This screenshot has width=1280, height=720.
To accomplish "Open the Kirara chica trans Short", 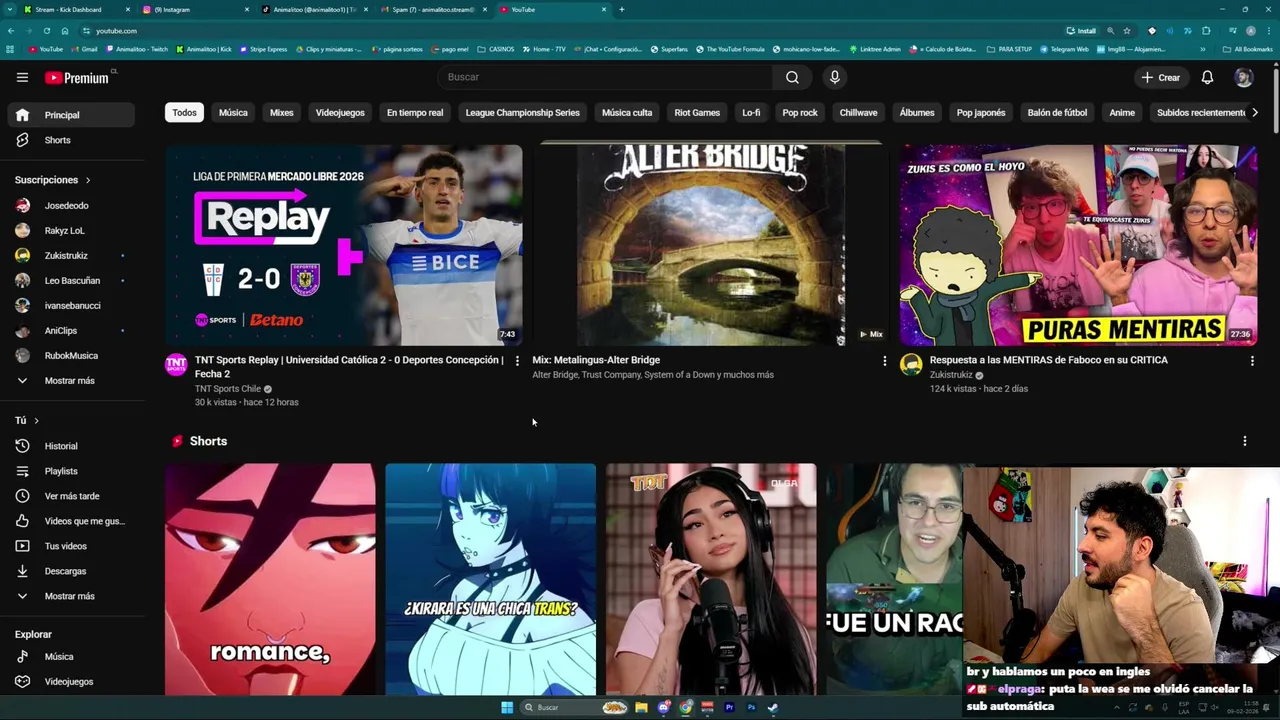I will [x=491, y=579].
